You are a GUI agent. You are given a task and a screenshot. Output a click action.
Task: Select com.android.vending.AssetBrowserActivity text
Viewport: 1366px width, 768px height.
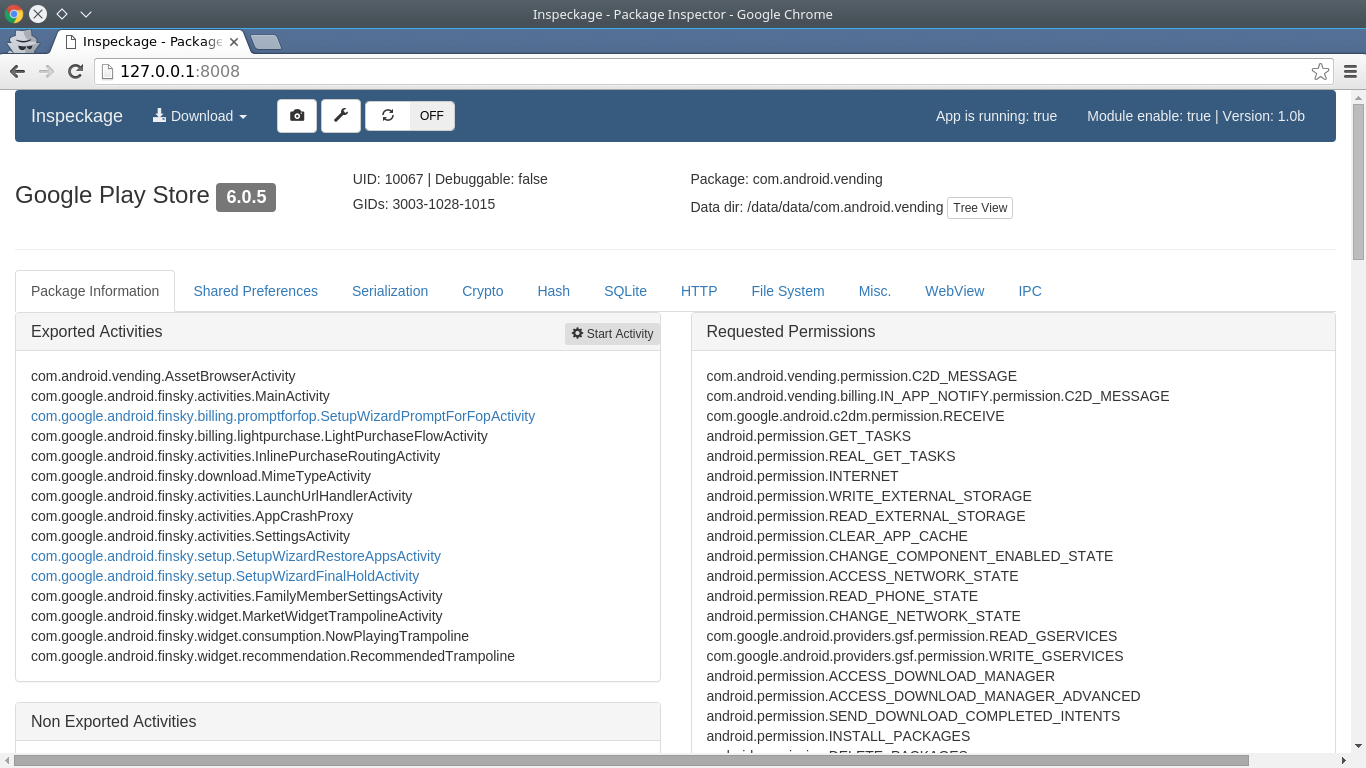[x=163, y=376]
